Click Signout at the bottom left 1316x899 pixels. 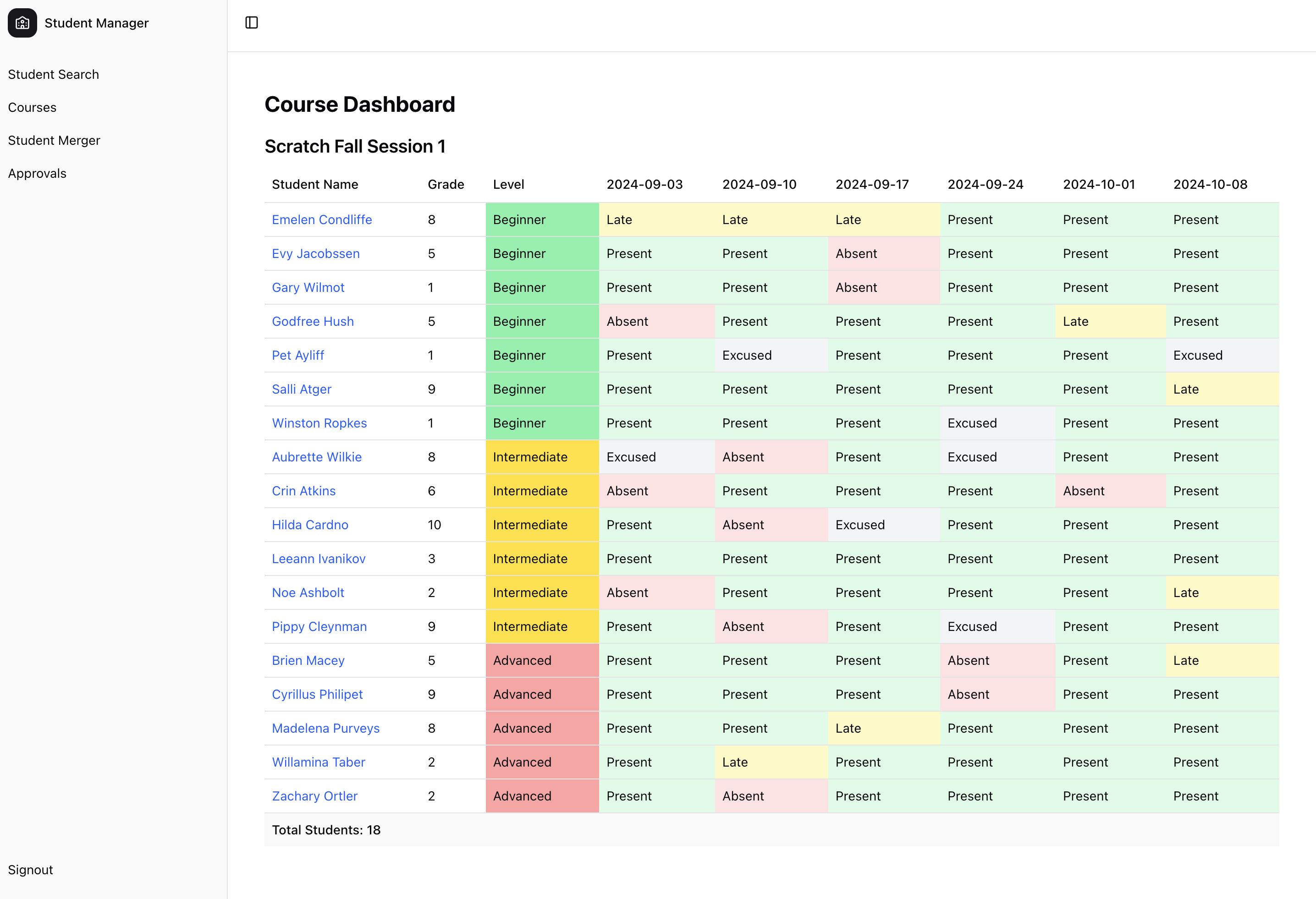coord(30,870)
